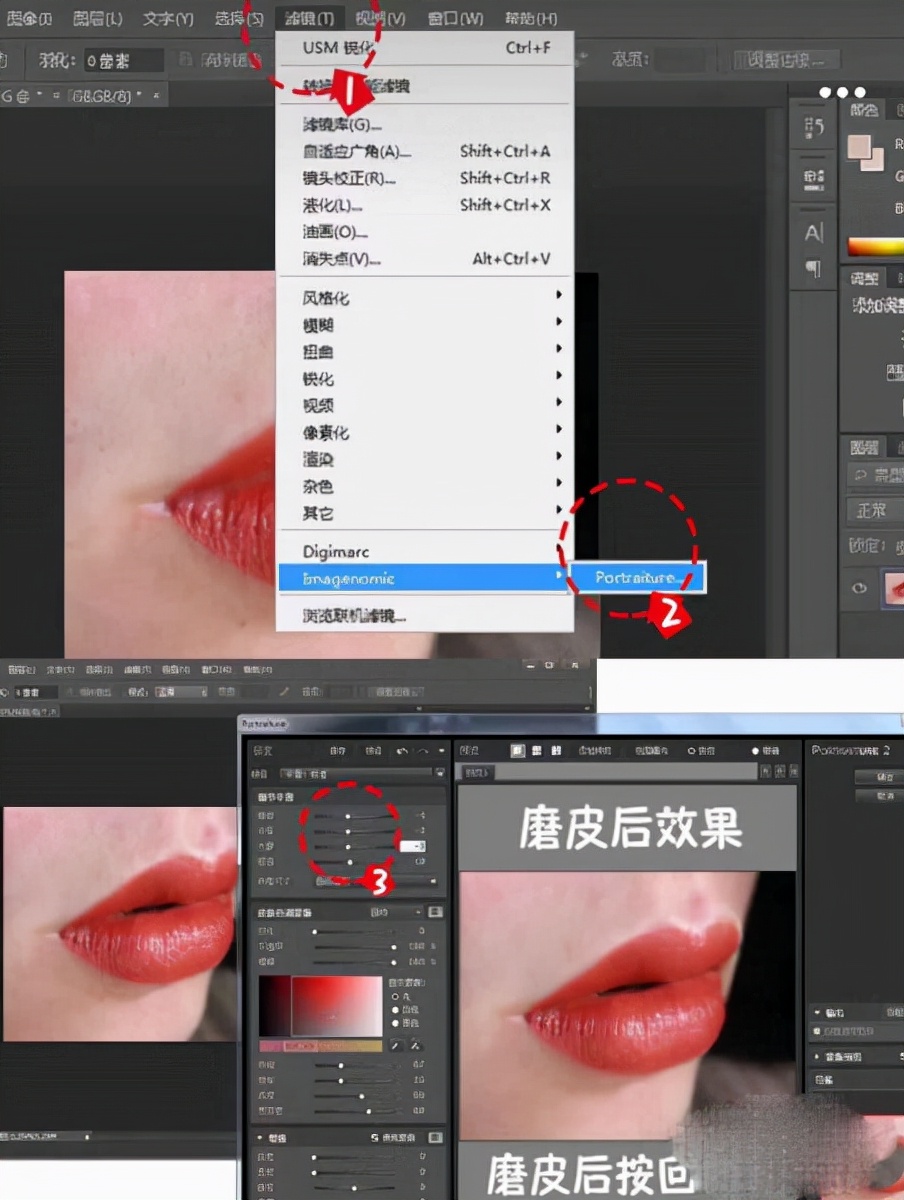904x1200 pixels.
Task: Select the third mask display radio option
Action: [x=396, y=1023]
